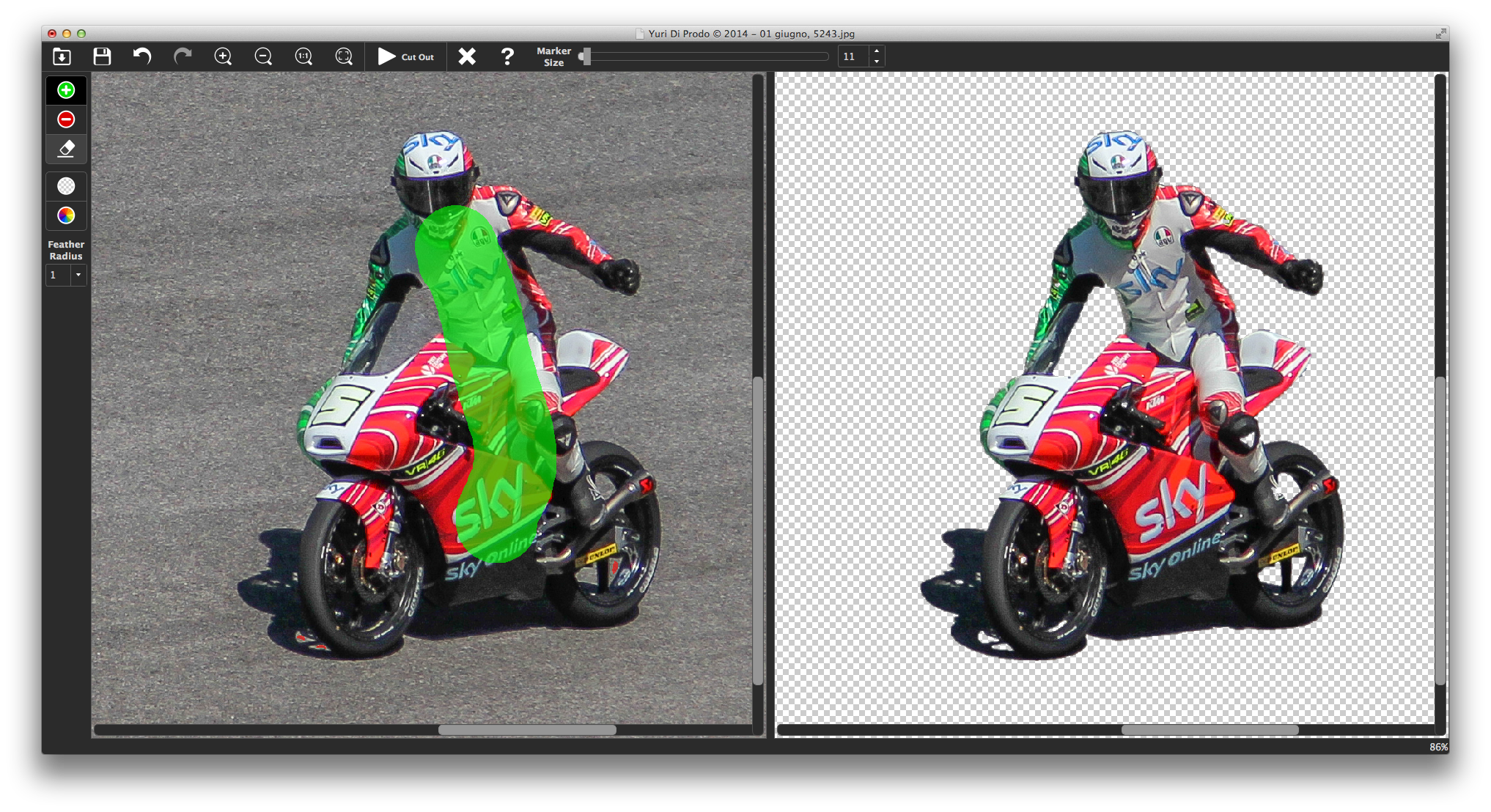Expand the Feather Radius dropdown
This screenshot has height=812, width=1491.
tap(78, 275)
